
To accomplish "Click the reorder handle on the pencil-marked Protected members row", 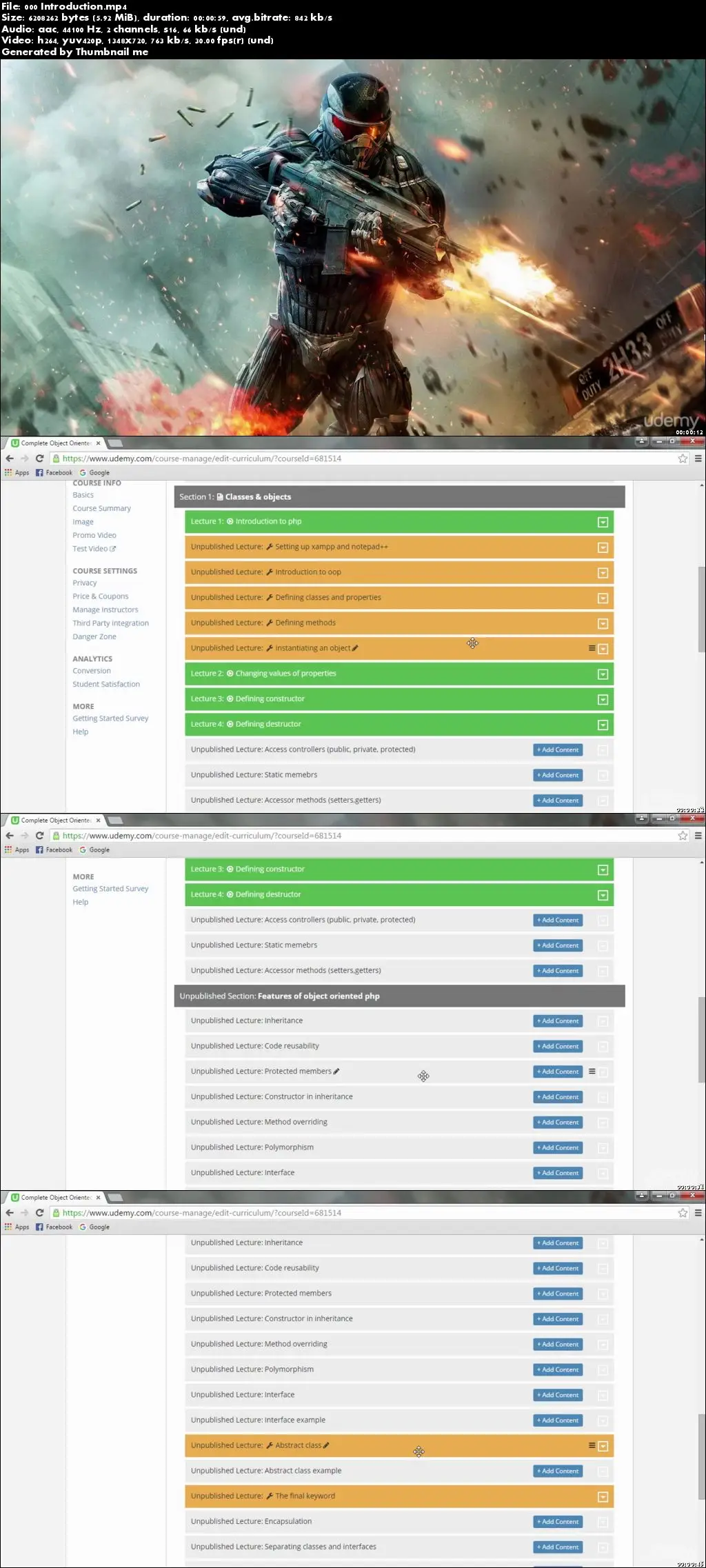I will [x=592, y=1071].
